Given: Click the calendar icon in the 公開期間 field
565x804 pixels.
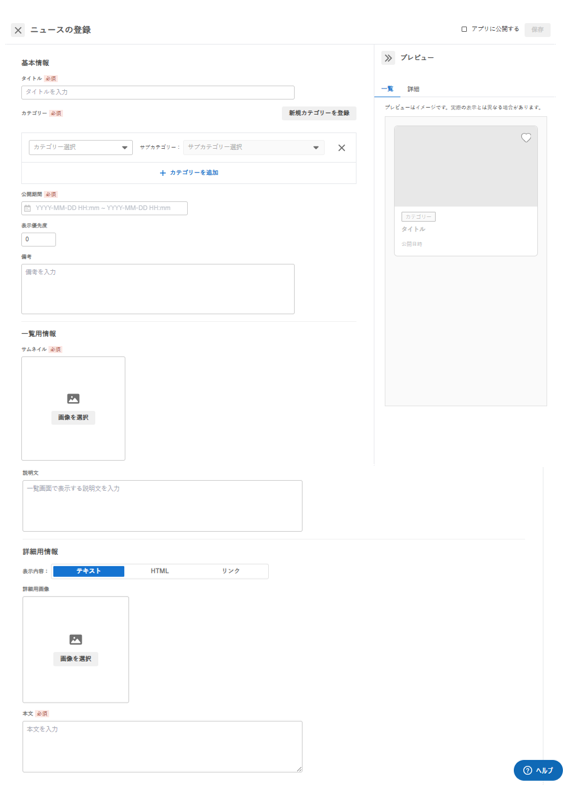Looking at the screenshot, I should 28,208.
